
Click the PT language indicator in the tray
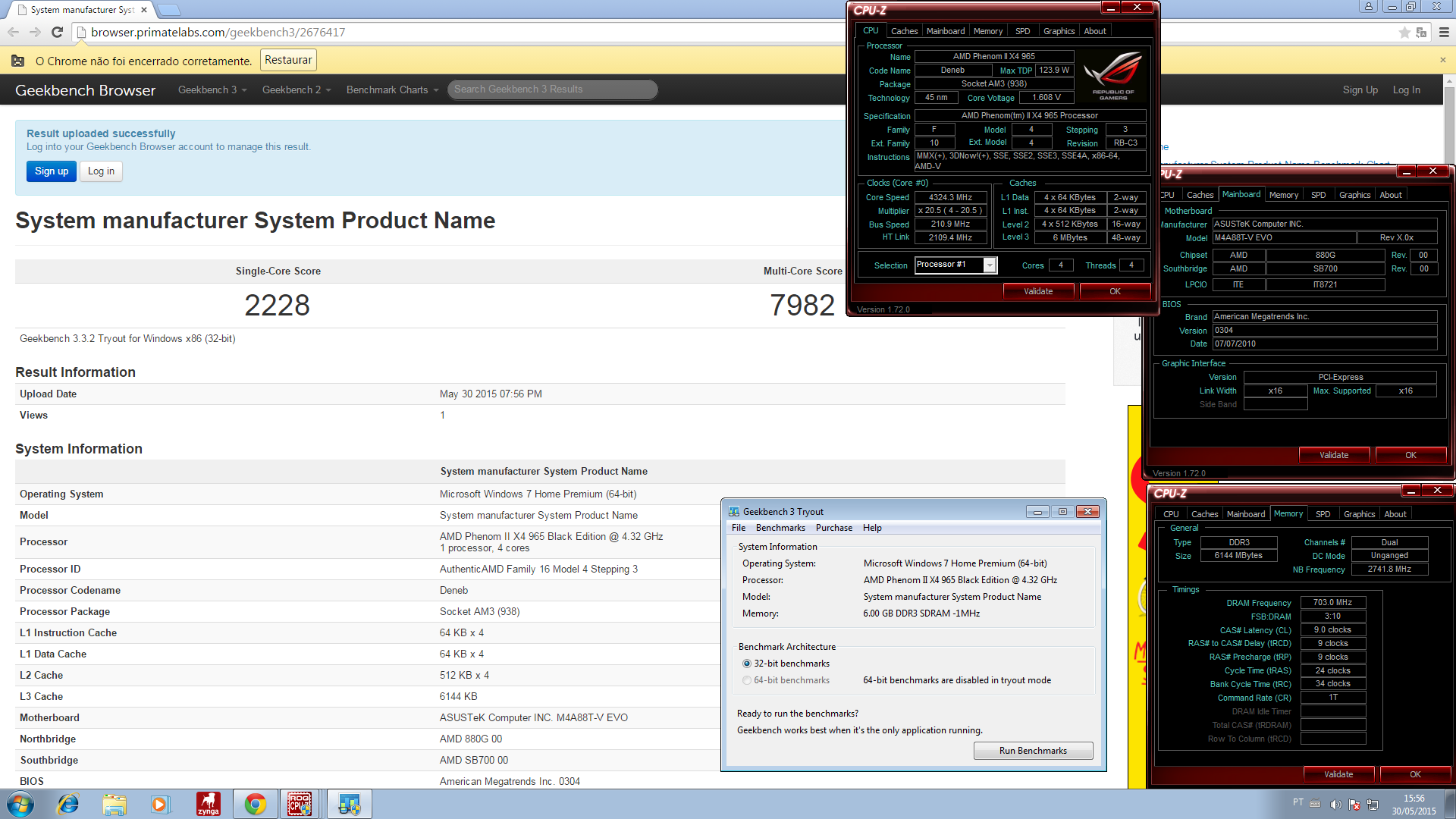1298,802
